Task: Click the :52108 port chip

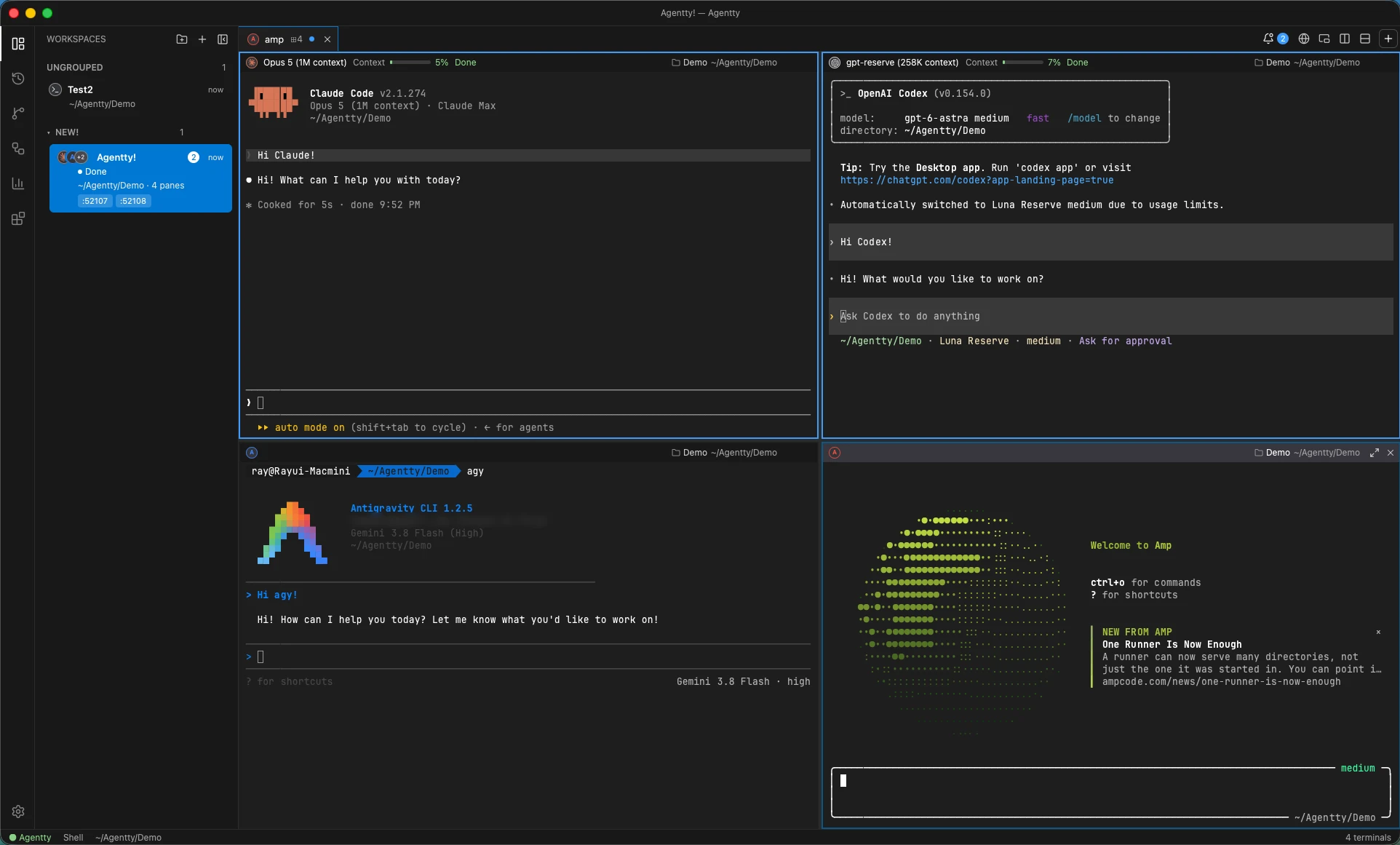Action: (134, 201)
